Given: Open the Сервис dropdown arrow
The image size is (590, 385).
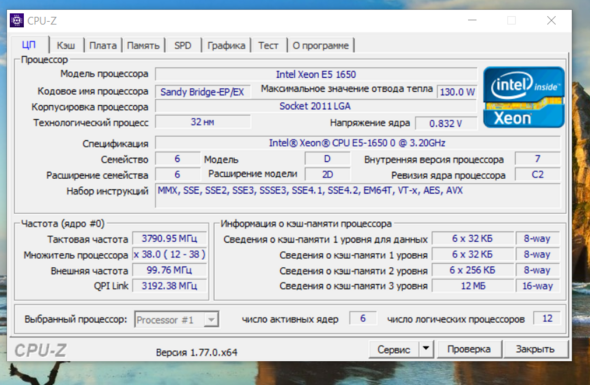Looking at the screenshot, I should 426,349.
